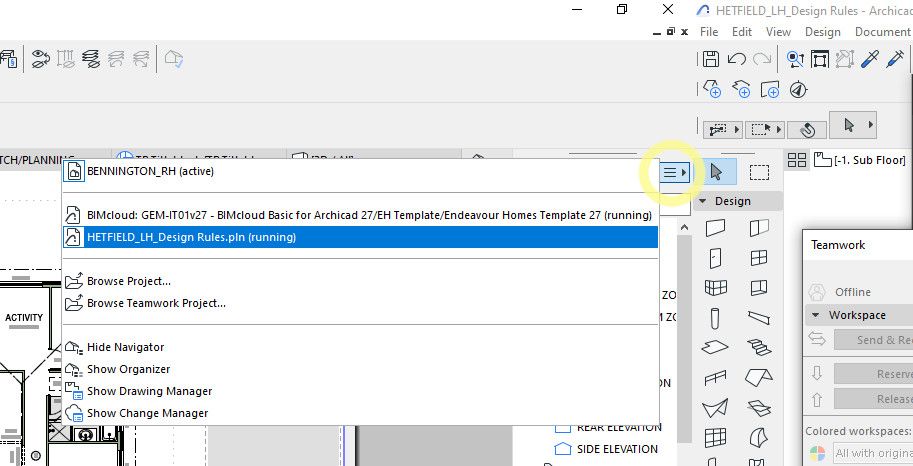Click the [-1. Sub Floor] tab
The height and width of the screenshot is (466, 913).
pyautogui.click(x=860, y=160)
